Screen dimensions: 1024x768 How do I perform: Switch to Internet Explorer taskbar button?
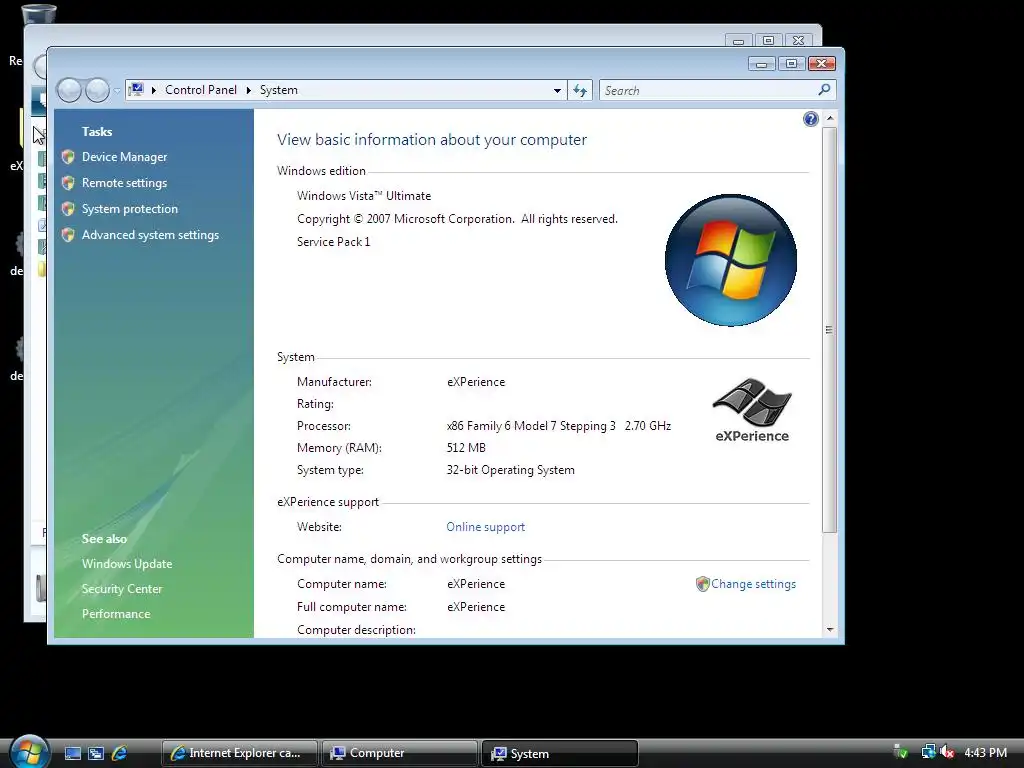pyautogui.click(x=239, y=753)
